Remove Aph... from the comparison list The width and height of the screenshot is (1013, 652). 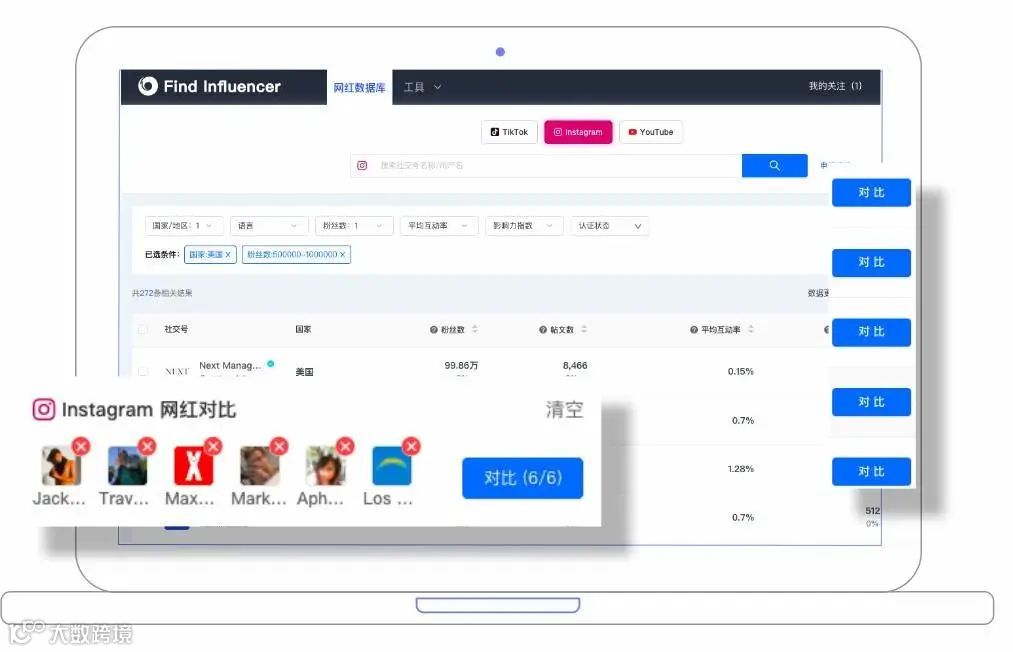tap(346, 446)
